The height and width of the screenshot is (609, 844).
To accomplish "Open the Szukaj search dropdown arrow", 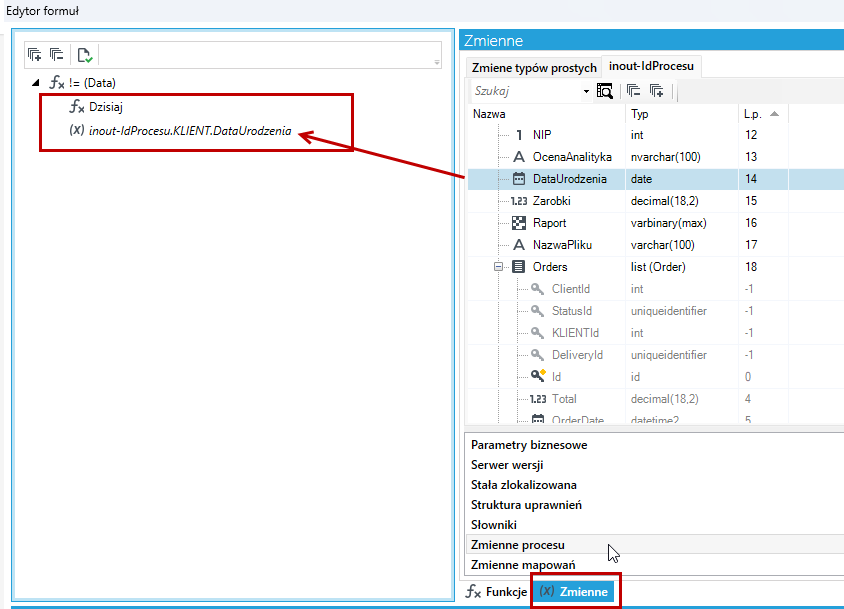I will (586, 92).
